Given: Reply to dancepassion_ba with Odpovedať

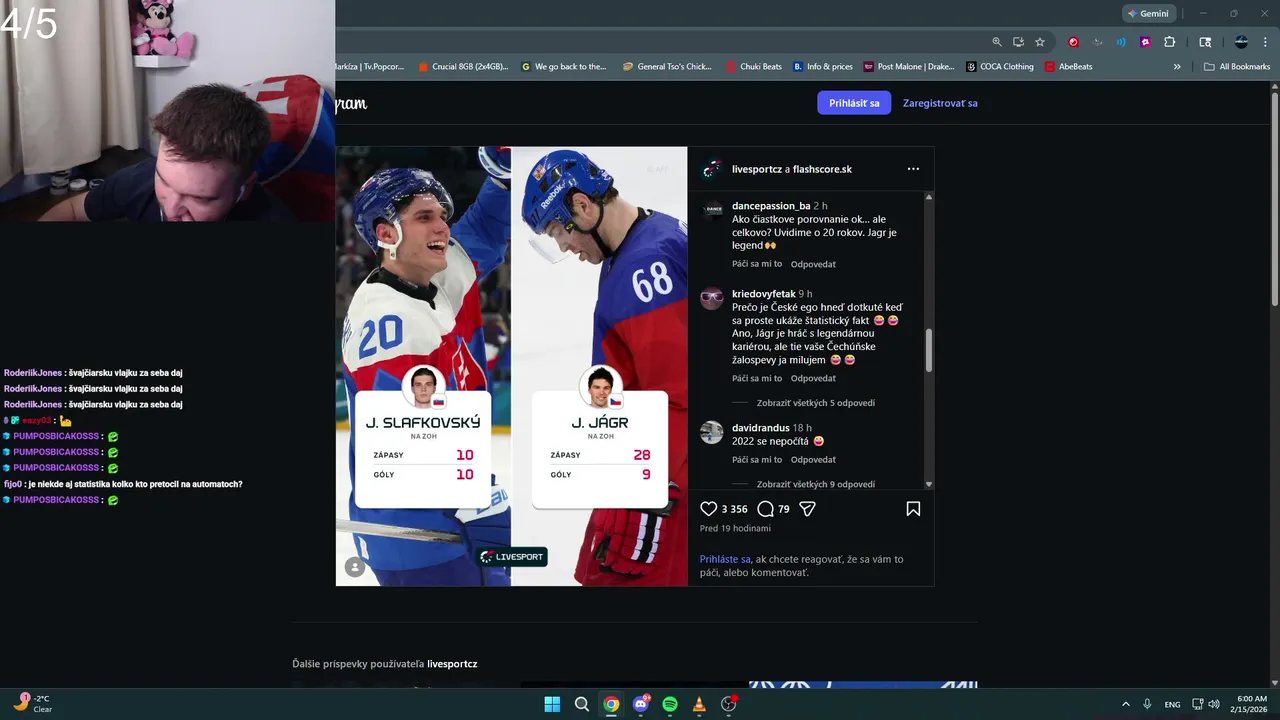Looking at the screenshot, I should pos(813,264).
